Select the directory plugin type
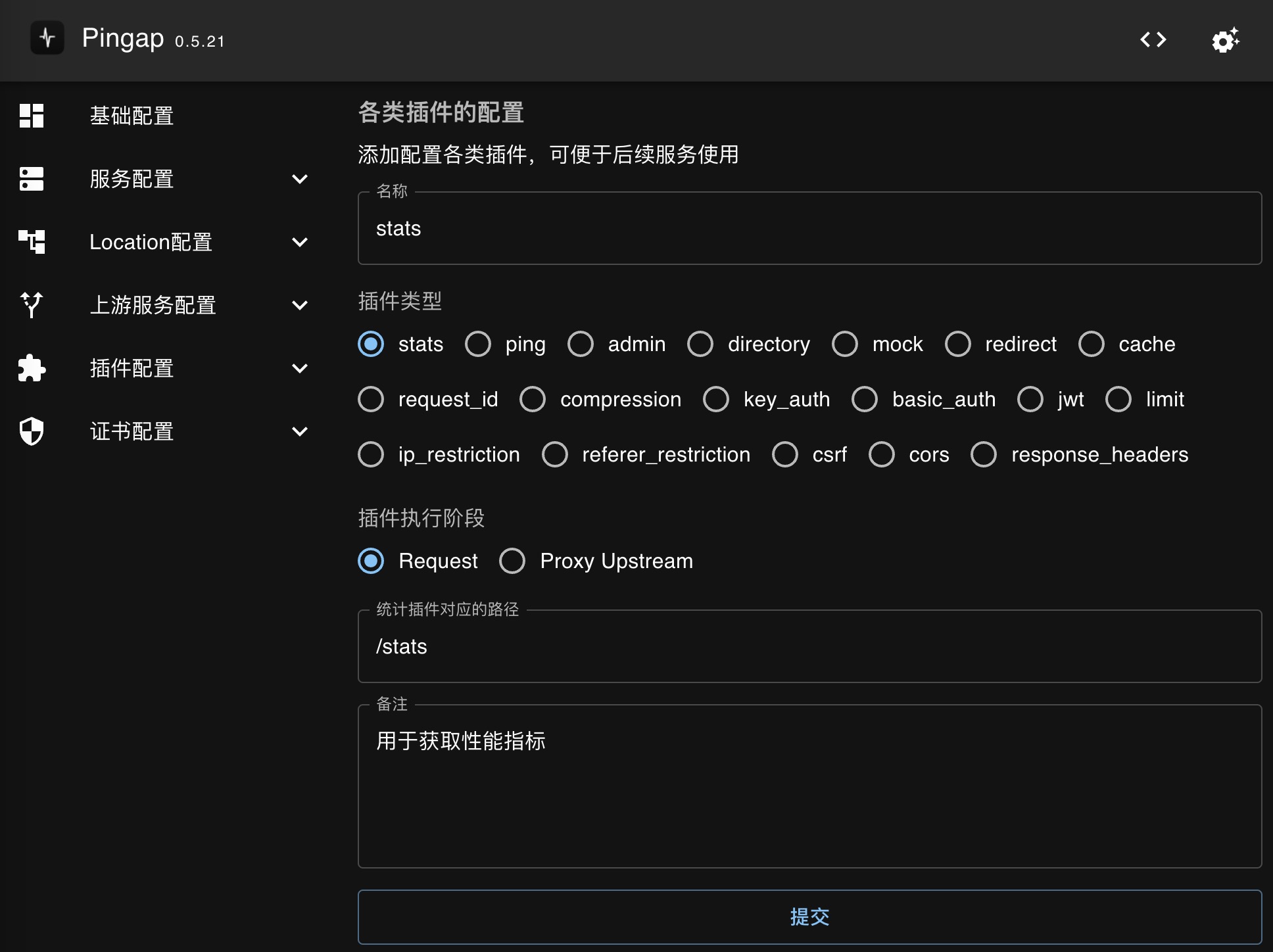Screen dimensions: 1273x952 coord(700,344)
